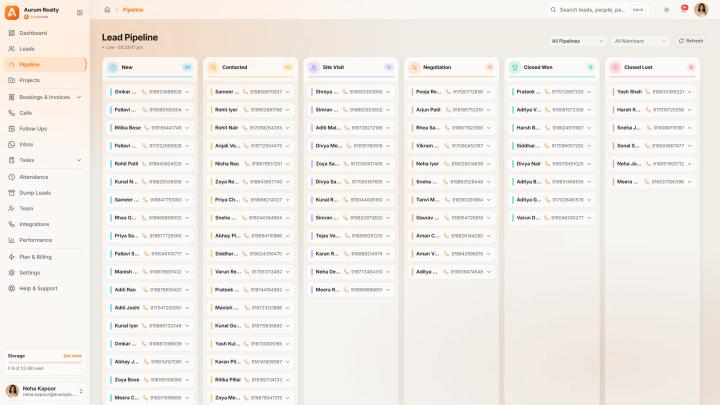
Task: Click the Refresh button
Action: click(691, 41)
